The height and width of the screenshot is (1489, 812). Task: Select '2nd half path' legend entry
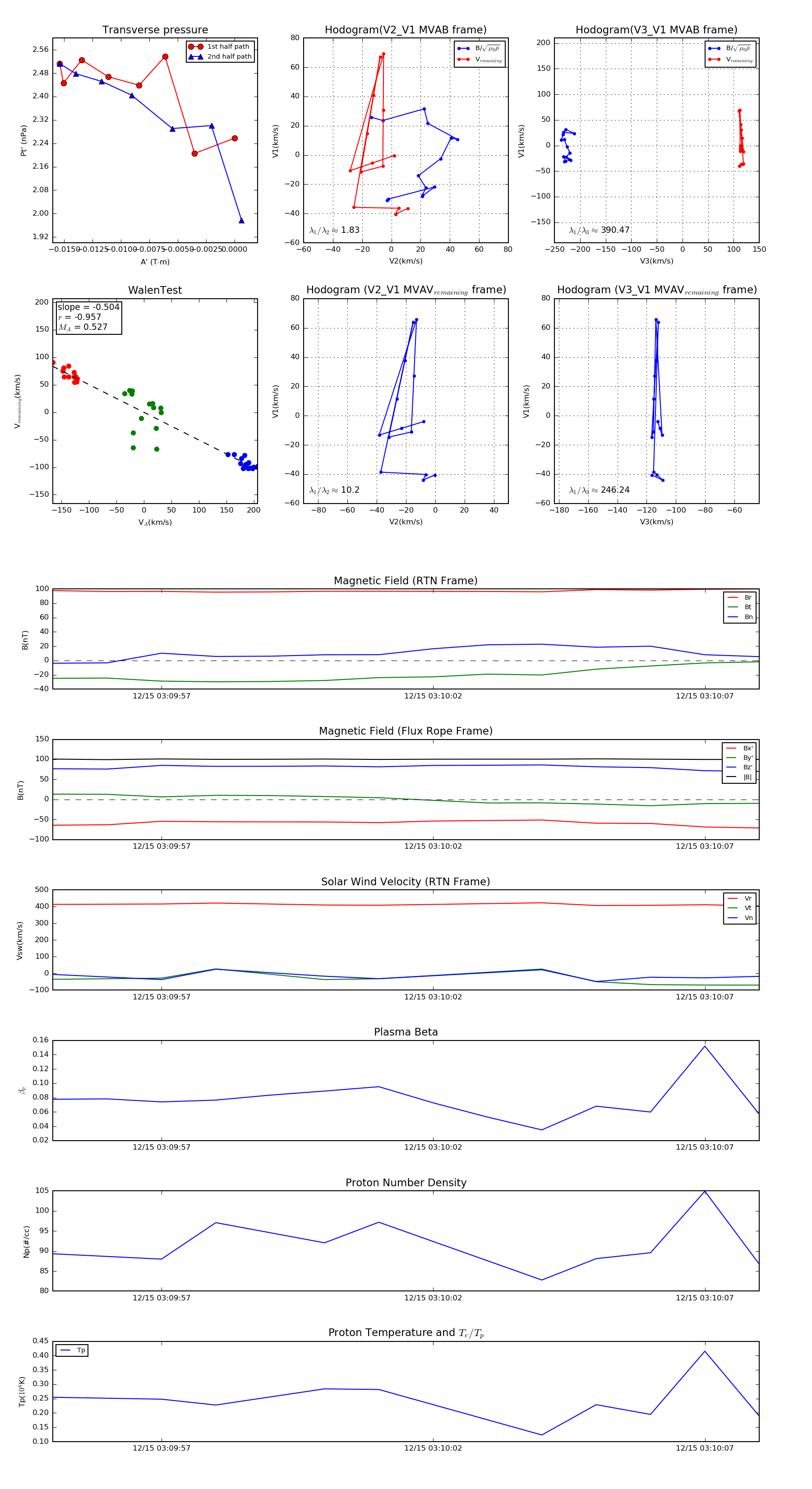[x=220, y=57]
